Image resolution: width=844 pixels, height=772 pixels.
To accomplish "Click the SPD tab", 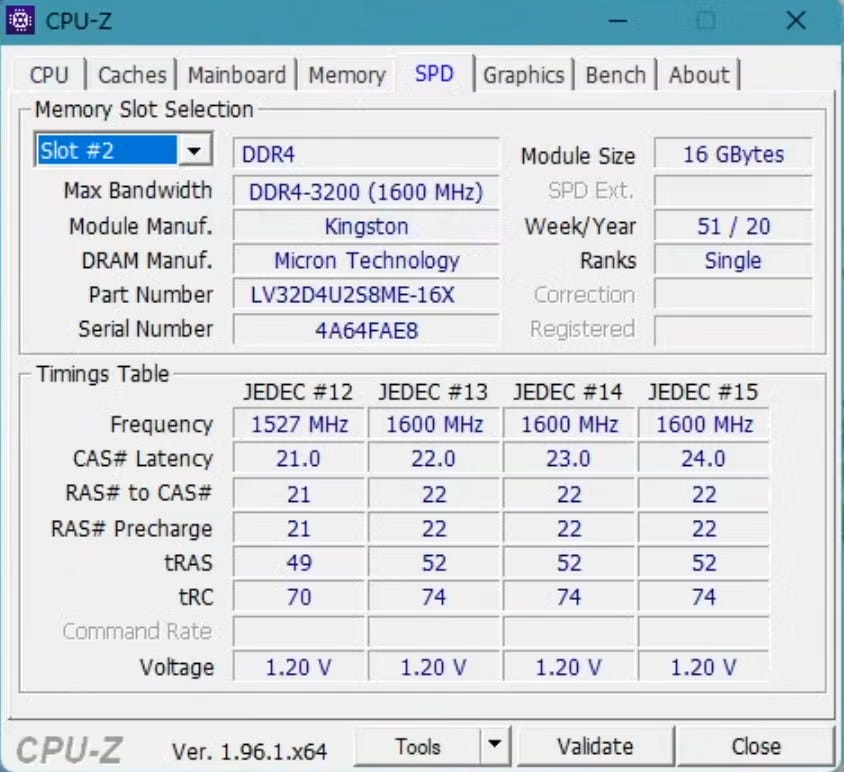I will (x=434, y=74).
